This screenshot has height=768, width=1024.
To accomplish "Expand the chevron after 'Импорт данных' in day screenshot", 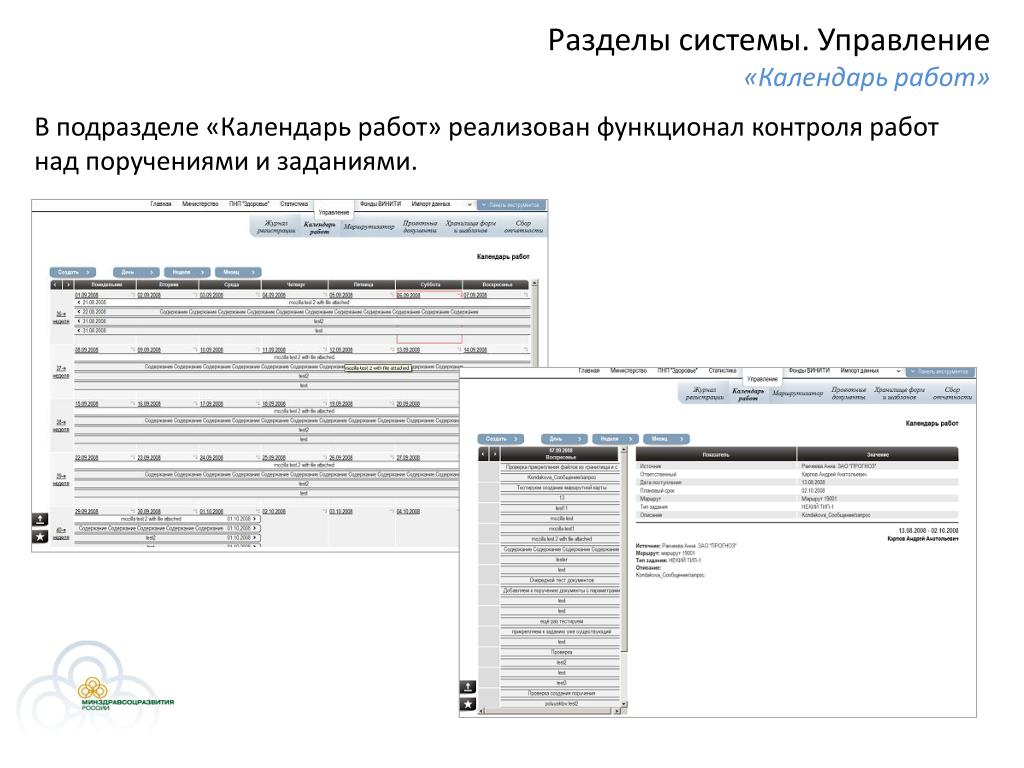I will 898,372.
